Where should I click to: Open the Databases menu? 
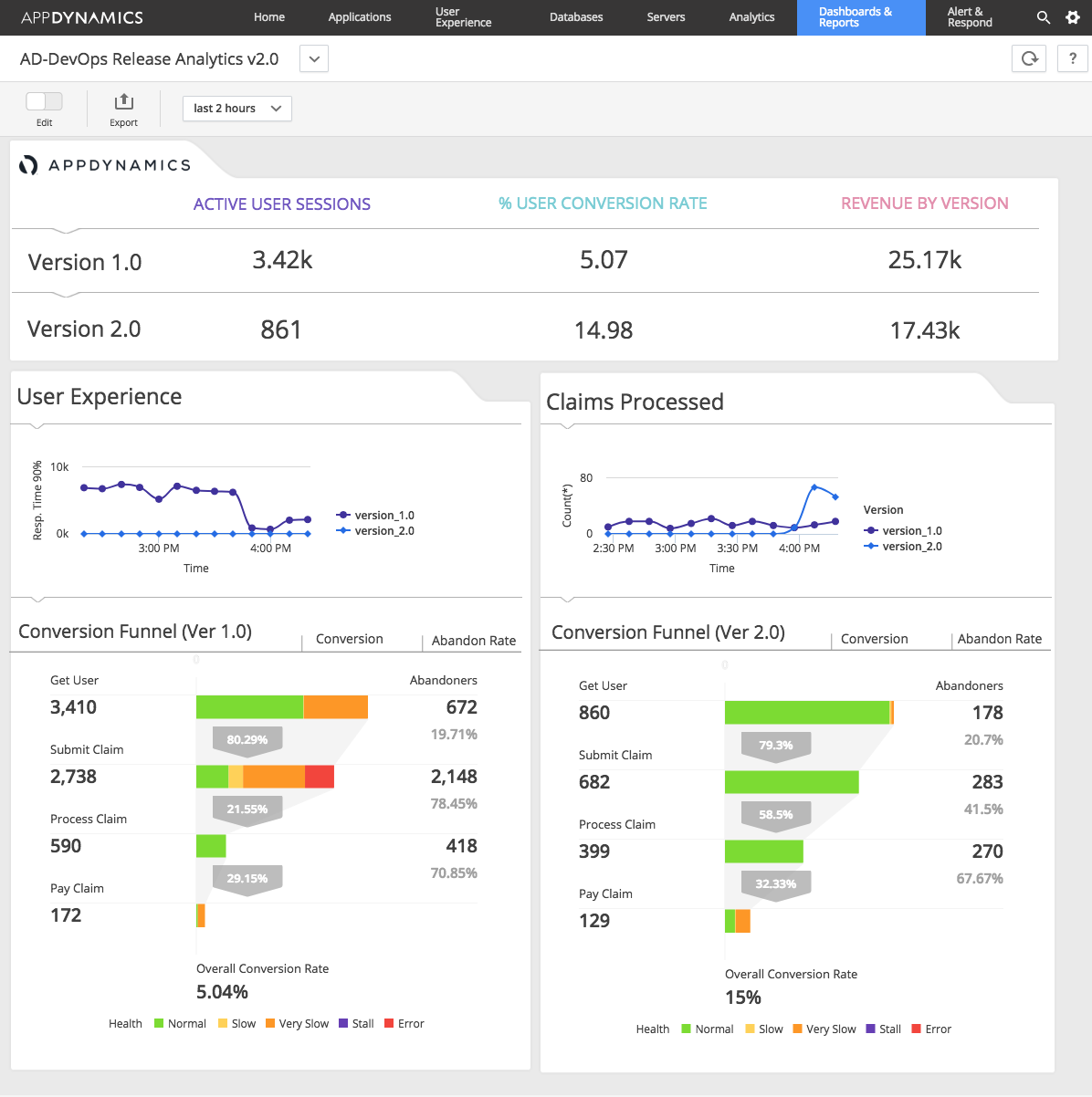[x=576, y=17]
